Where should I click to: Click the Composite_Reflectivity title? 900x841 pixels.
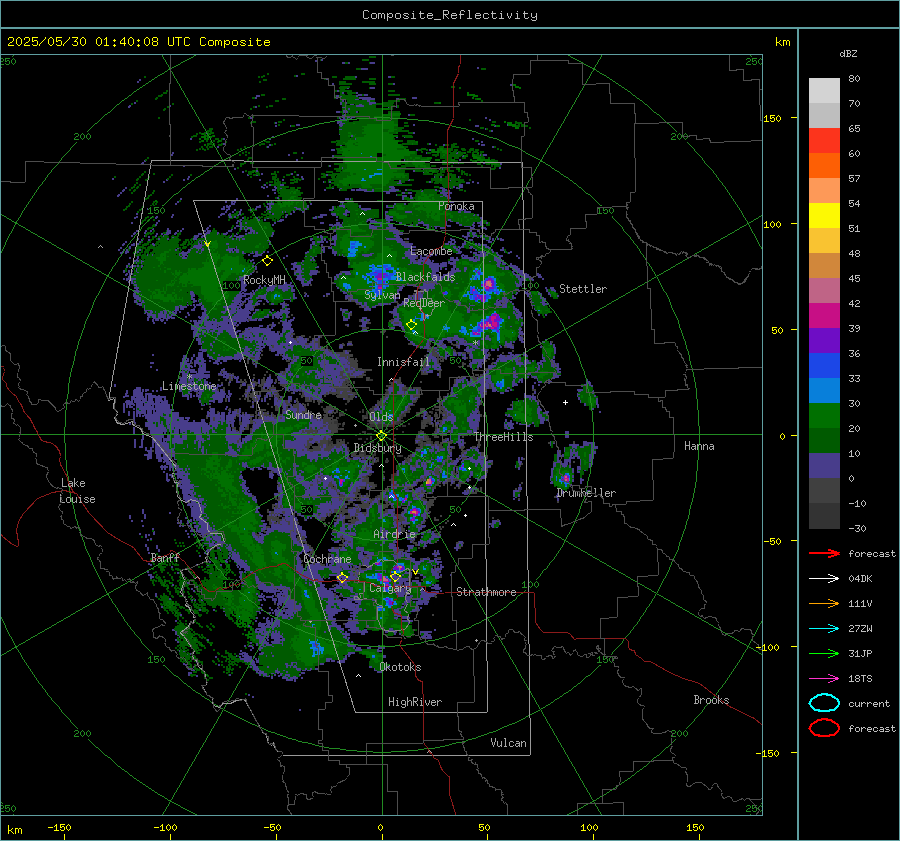click(x=450, y=15)
